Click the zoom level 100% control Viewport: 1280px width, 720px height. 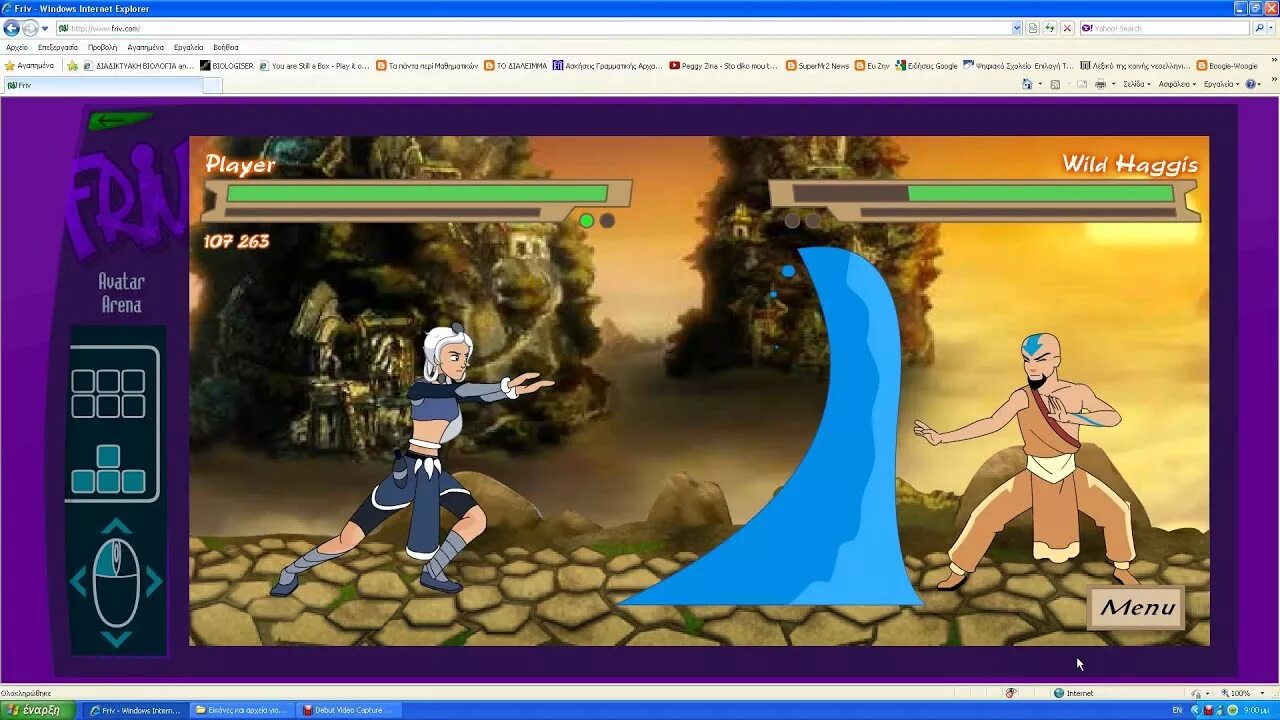tap(1245, 693)
